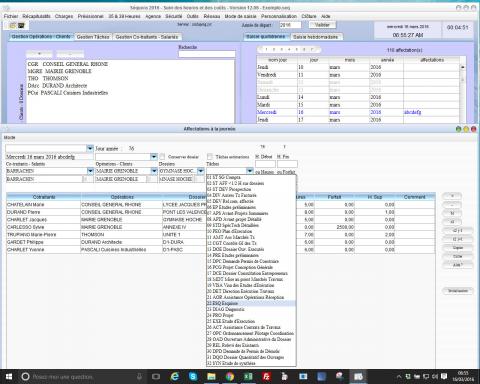Select THOMSON in client list
This screenshot has height=384, width=480.
click(x=48, y=78)
